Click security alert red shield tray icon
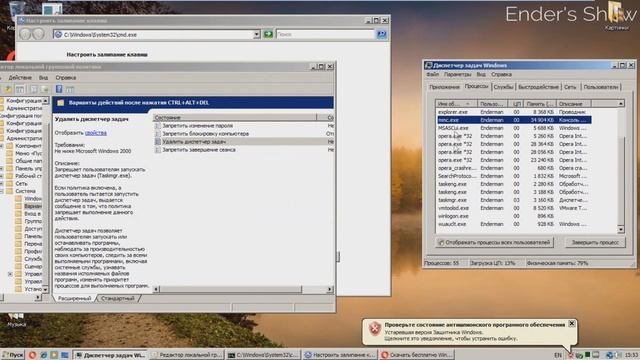This screenshot has width=640, height=360. (571, 355)
